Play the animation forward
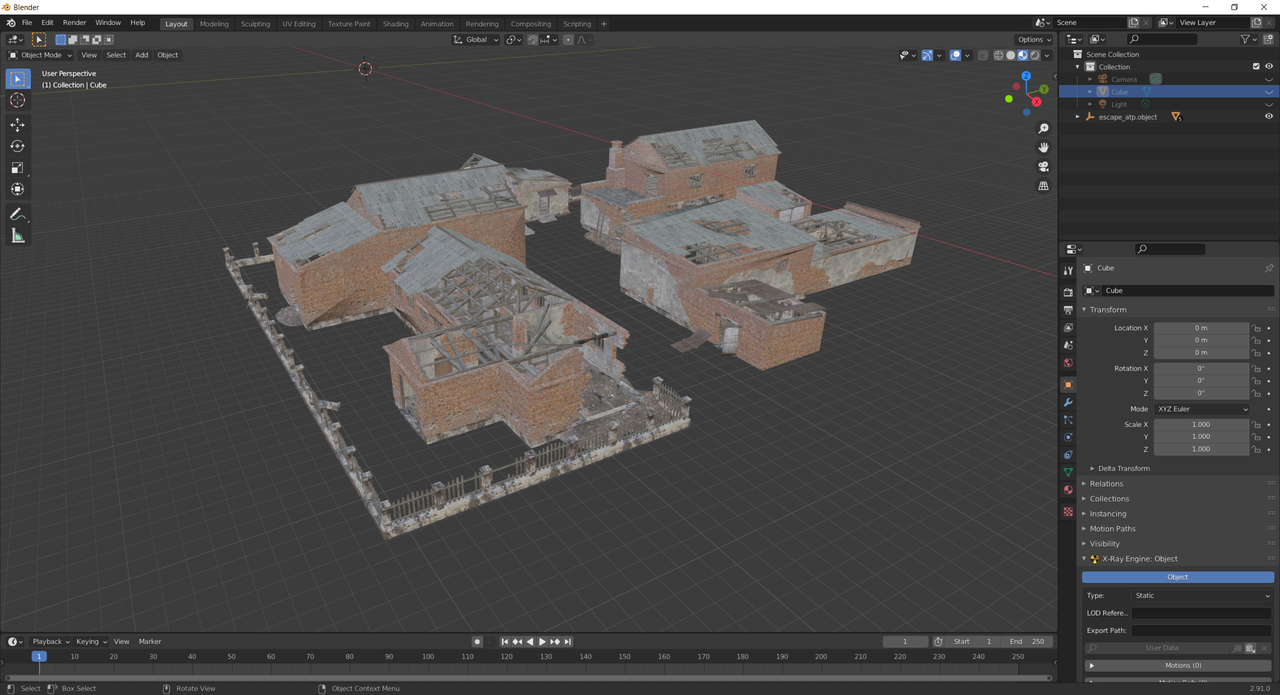 542,641
